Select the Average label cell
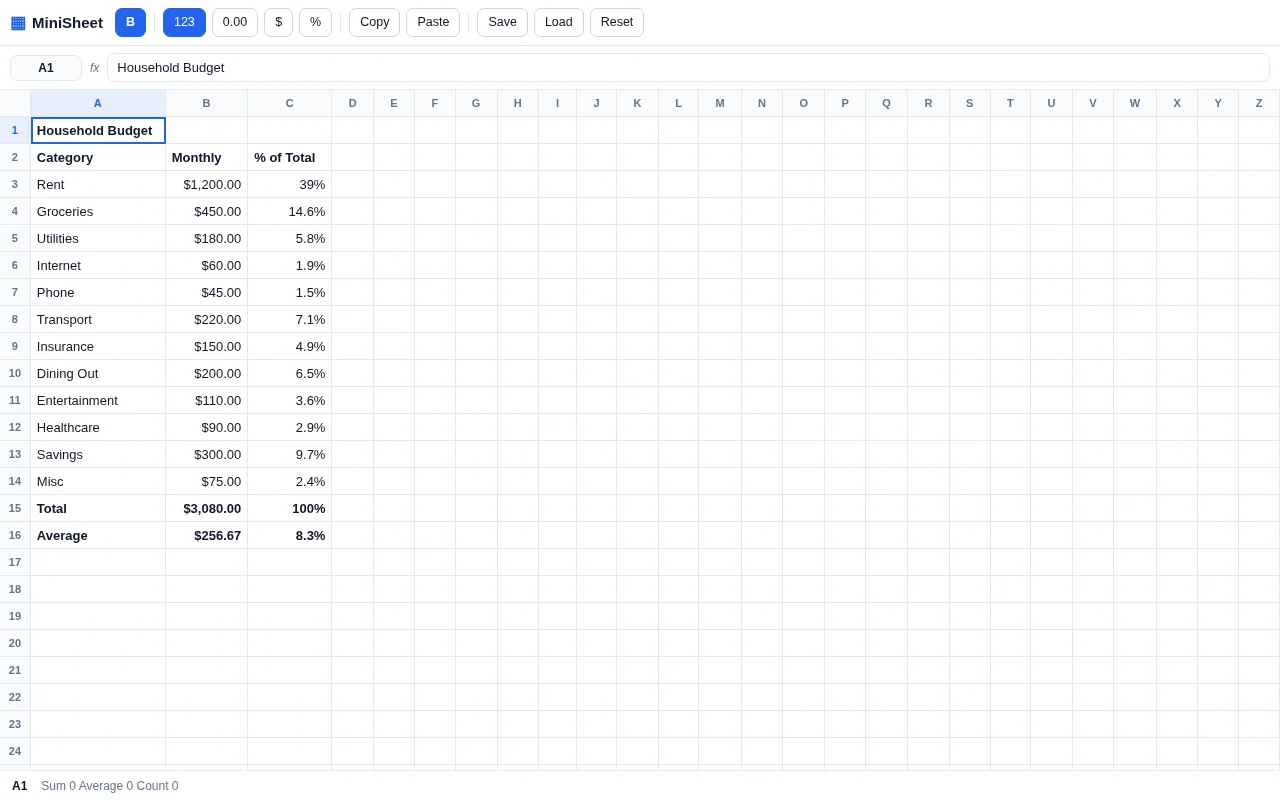Screen dimensions: 1280x800 (98, 535)
